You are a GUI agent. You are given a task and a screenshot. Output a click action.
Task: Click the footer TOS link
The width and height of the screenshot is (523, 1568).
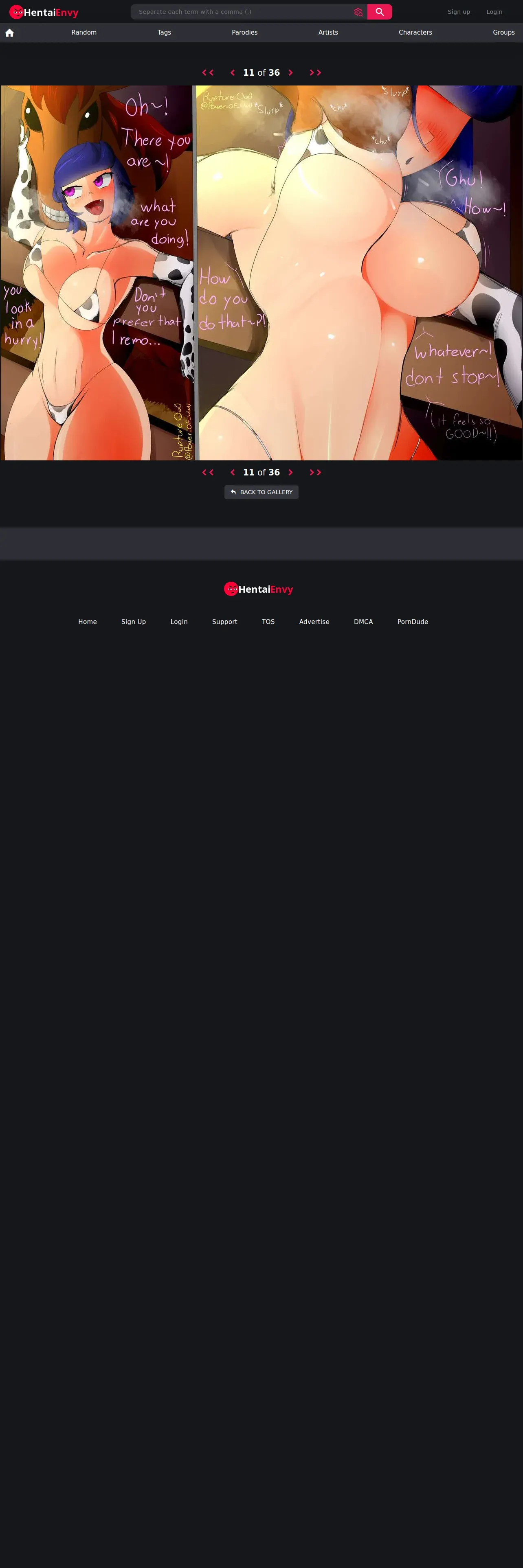268,622
